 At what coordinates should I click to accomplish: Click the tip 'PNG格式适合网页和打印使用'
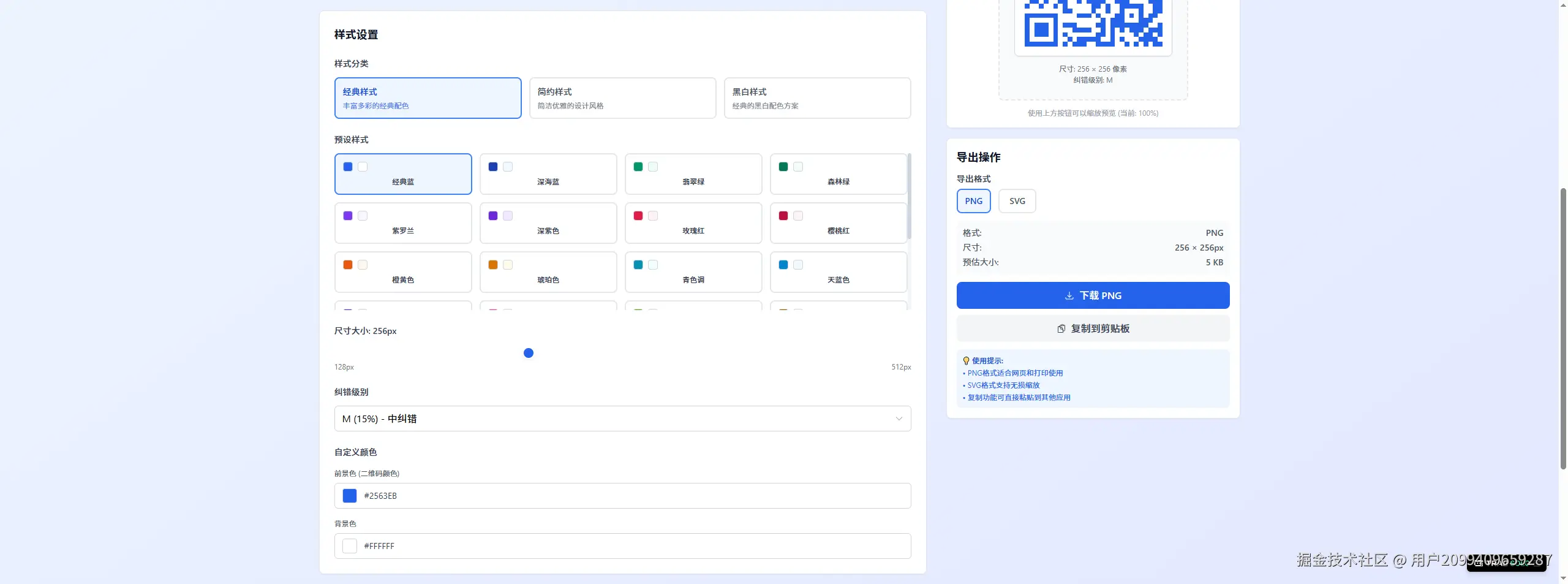click(x=1015, y=373)
